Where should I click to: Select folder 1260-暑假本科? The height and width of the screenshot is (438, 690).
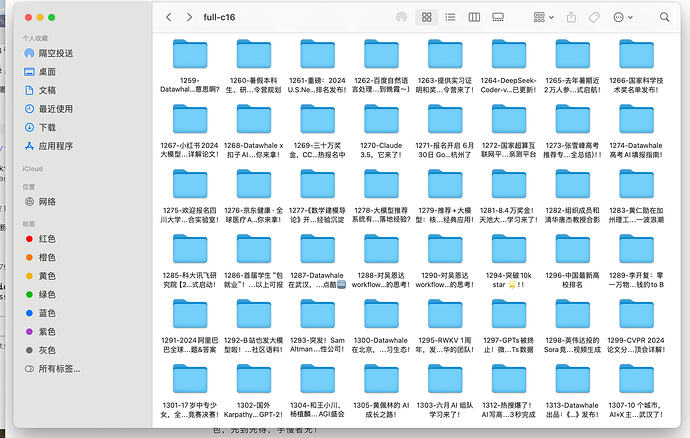coord(253,54)
